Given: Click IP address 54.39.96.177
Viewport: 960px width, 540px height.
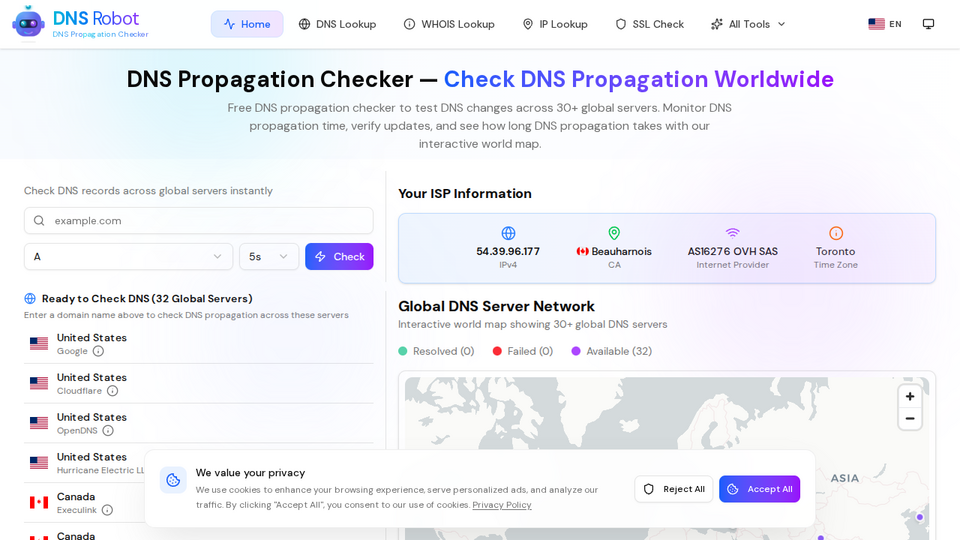Looking at the screenshot, I should [x=508, y=252].
